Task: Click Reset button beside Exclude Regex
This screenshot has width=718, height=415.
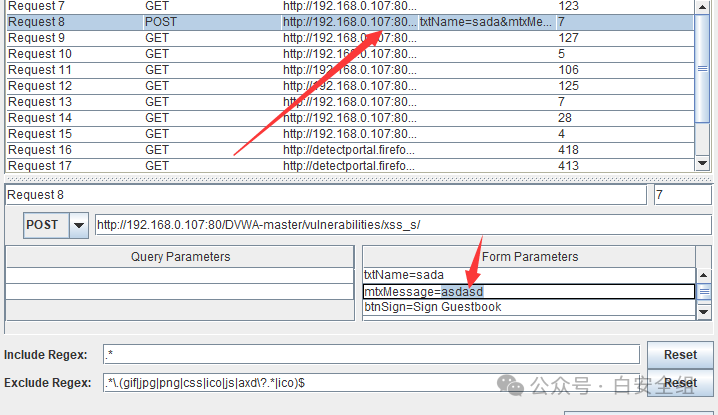Action: (680, 383)
